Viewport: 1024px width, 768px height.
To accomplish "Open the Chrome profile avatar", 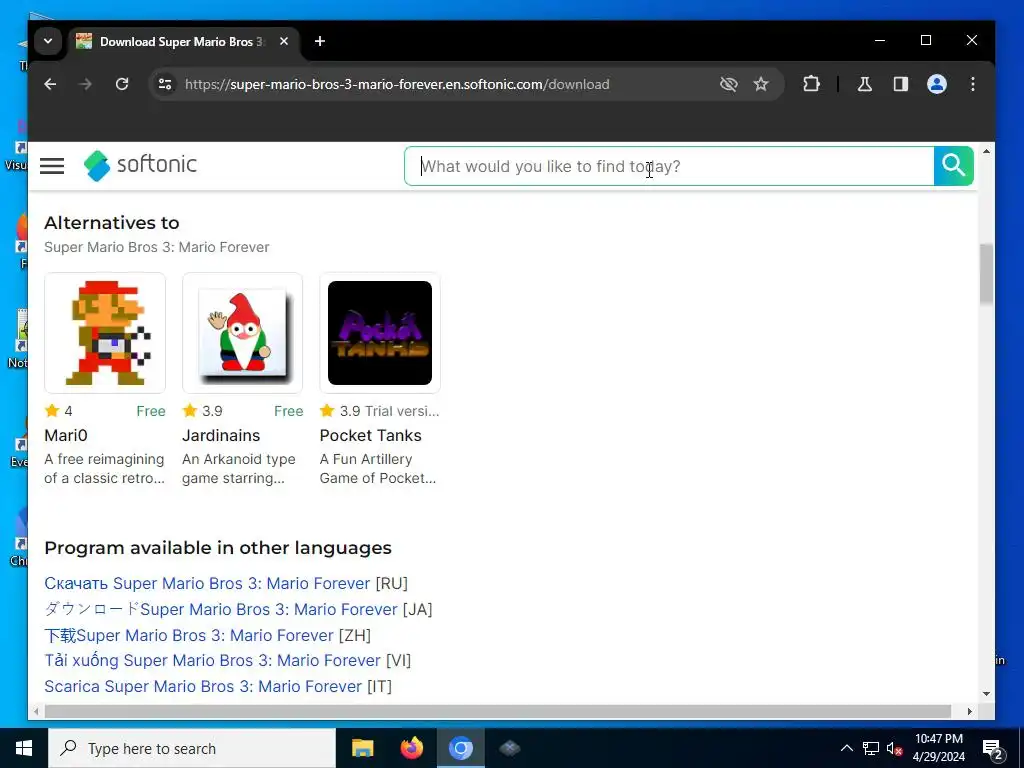I will (x=937, y=84).
